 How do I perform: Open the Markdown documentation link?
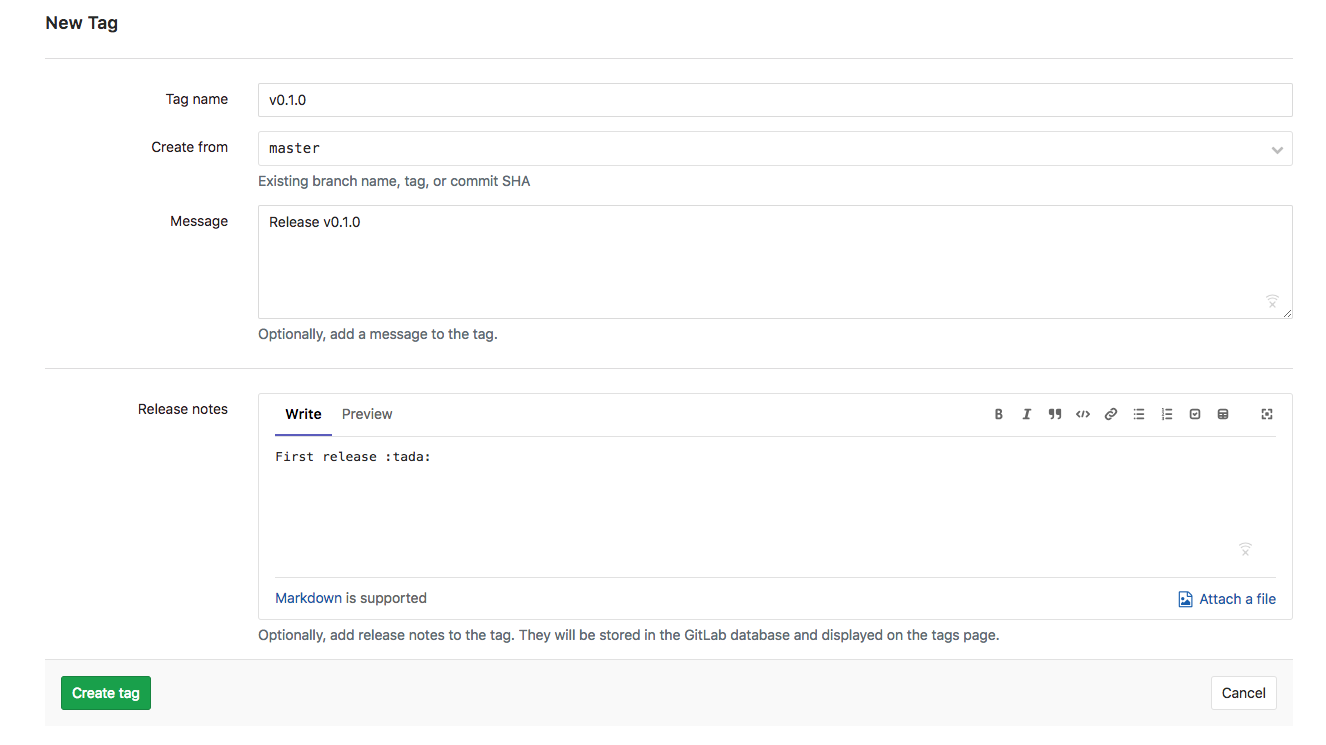tap(308, 597)
